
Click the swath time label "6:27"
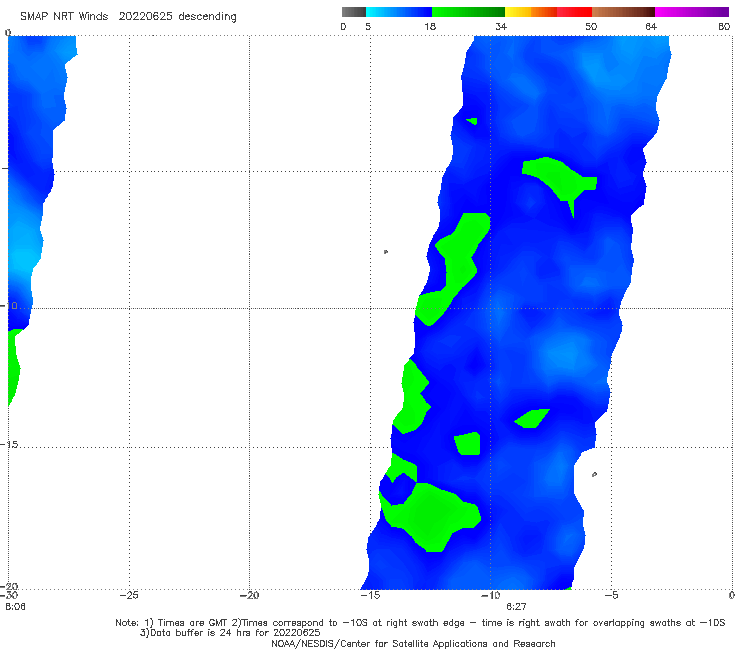coord(516,607)
